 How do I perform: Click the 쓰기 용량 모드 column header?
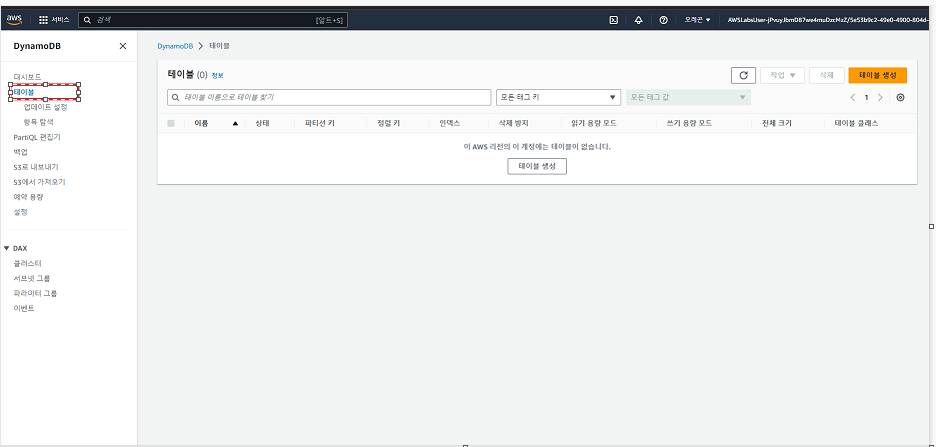tap(689, 124)
